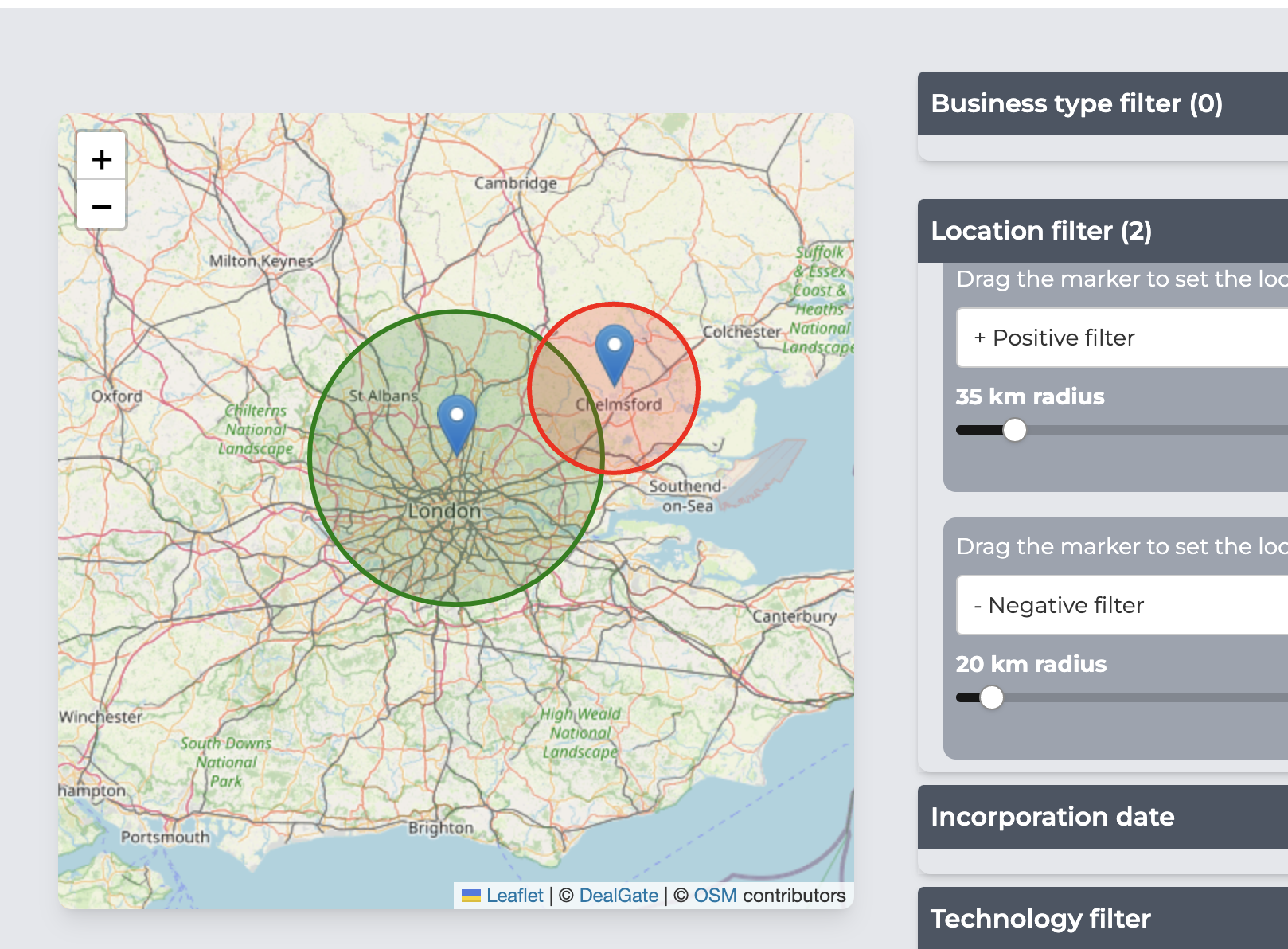Viewport: 1288px width, 949px height.
Task: Click the High Weald National Landscape label
Action: (x=581, y=733)
